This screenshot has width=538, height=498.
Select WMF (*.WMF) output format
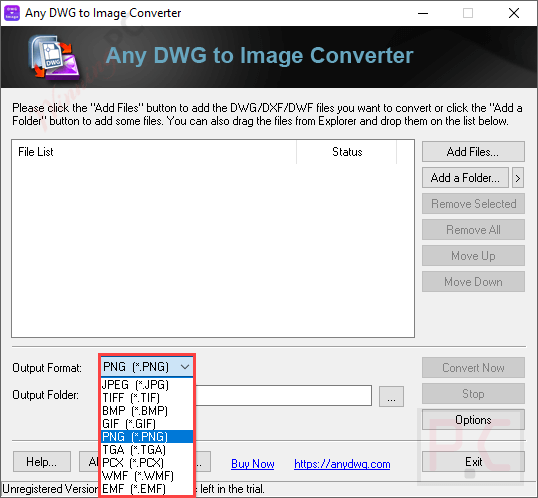click(147, 476)
